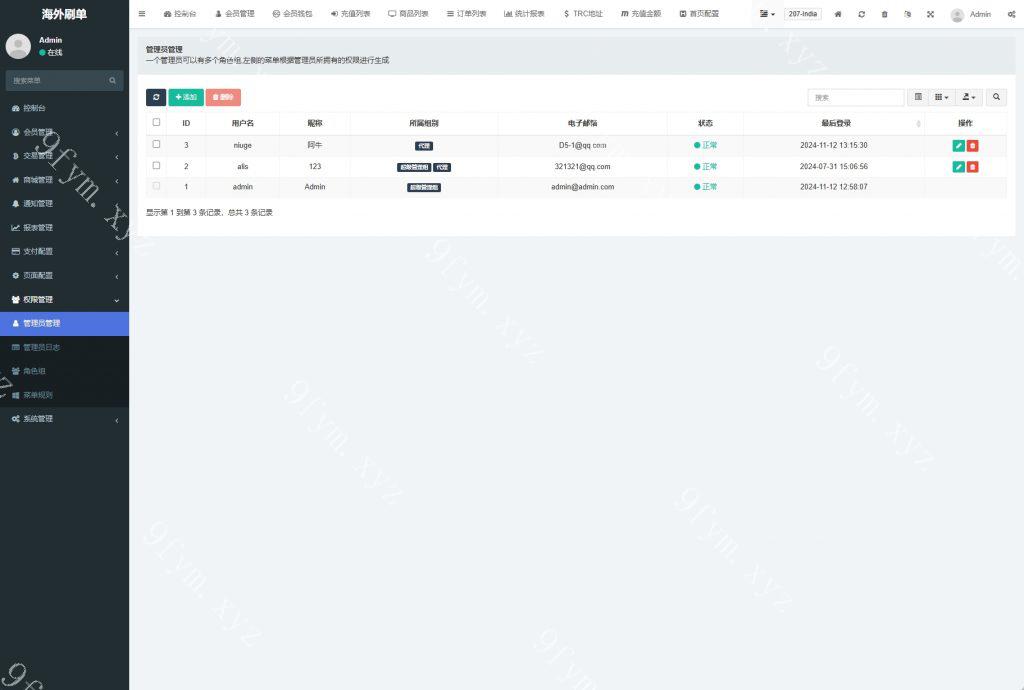Expand the 系统管理 sidebar menu
Screen dimensions: 1024x690
pos(64,419)
